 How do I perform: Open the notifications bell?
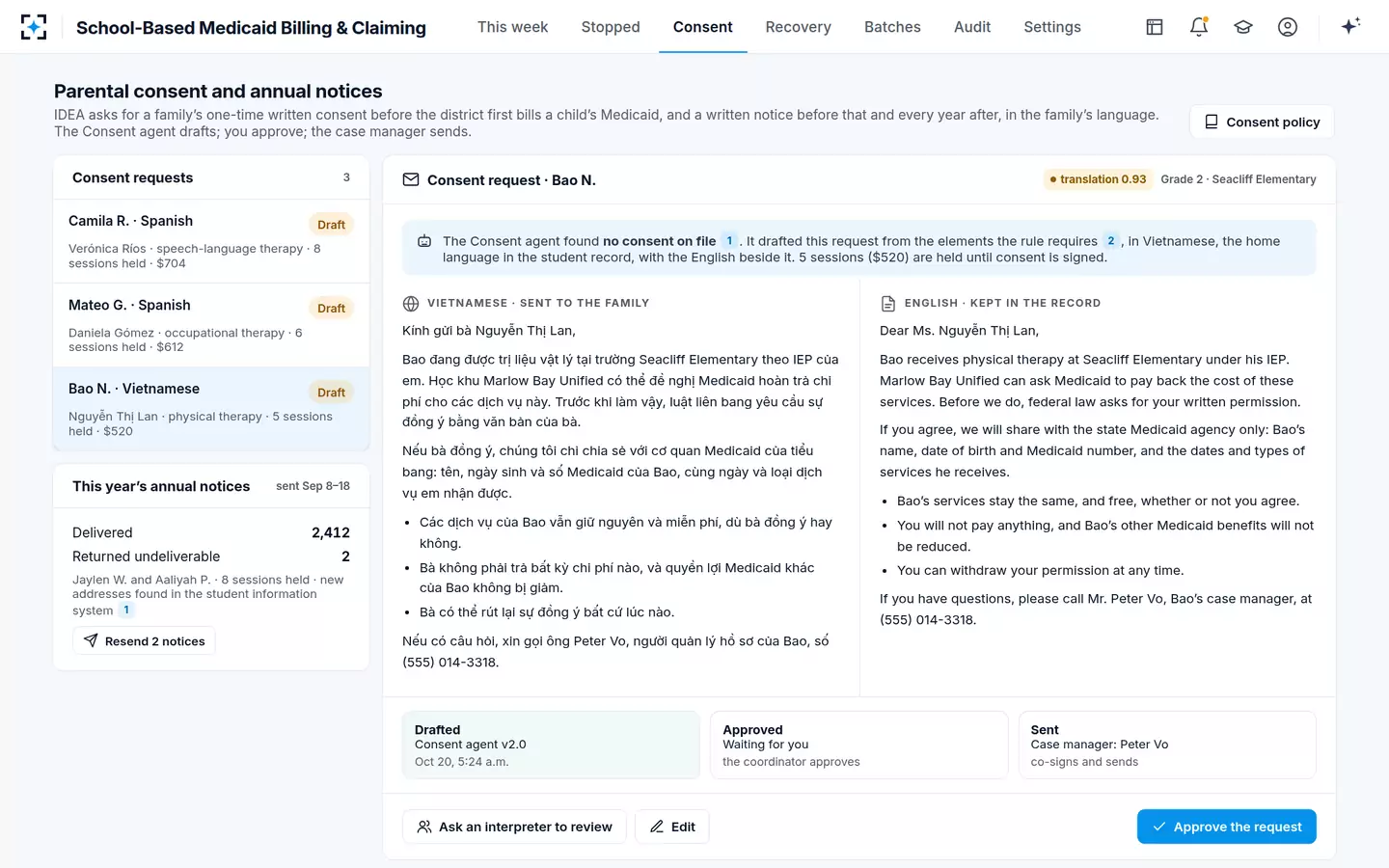click(1199, 27)
